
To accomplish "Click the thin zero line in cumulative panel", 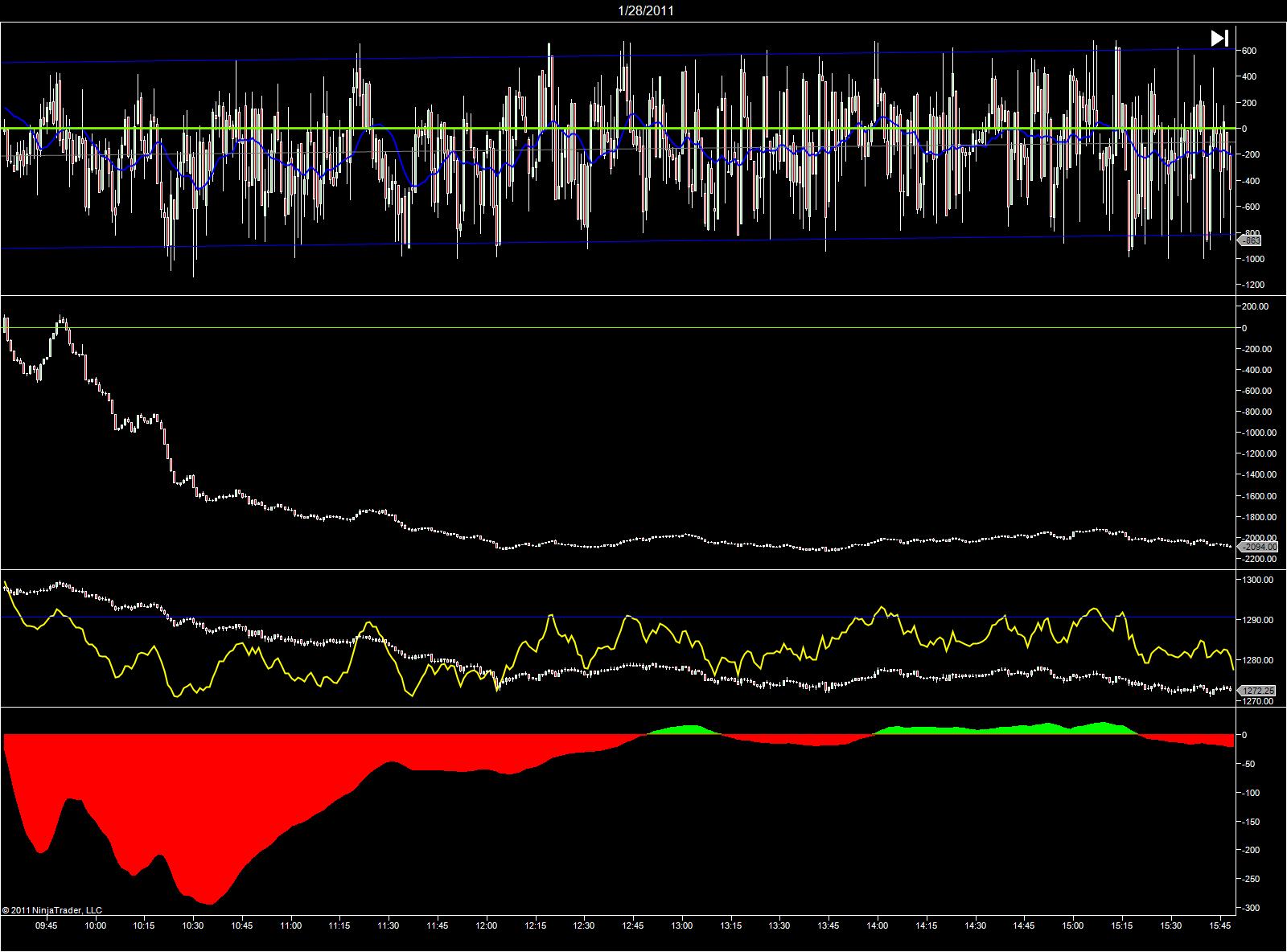I will (617, 328).
